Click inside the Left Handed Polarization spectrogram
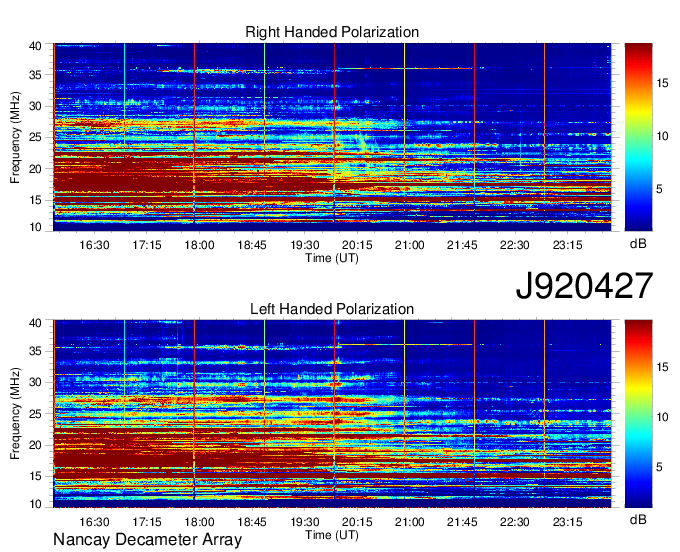The image size is (680, 552). [332, 414]
